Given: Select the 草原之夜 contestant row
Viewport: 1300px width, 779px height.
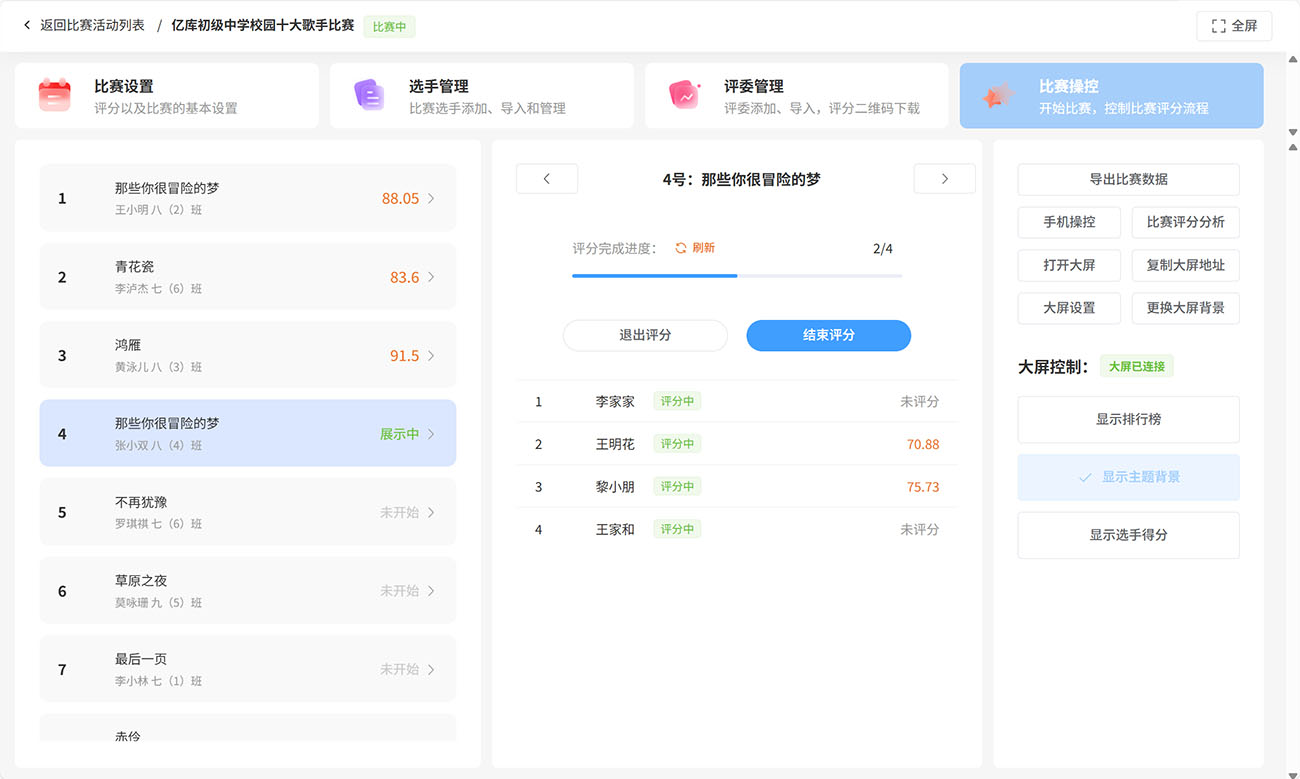Looking at the screenshot, I should (247, 591).
